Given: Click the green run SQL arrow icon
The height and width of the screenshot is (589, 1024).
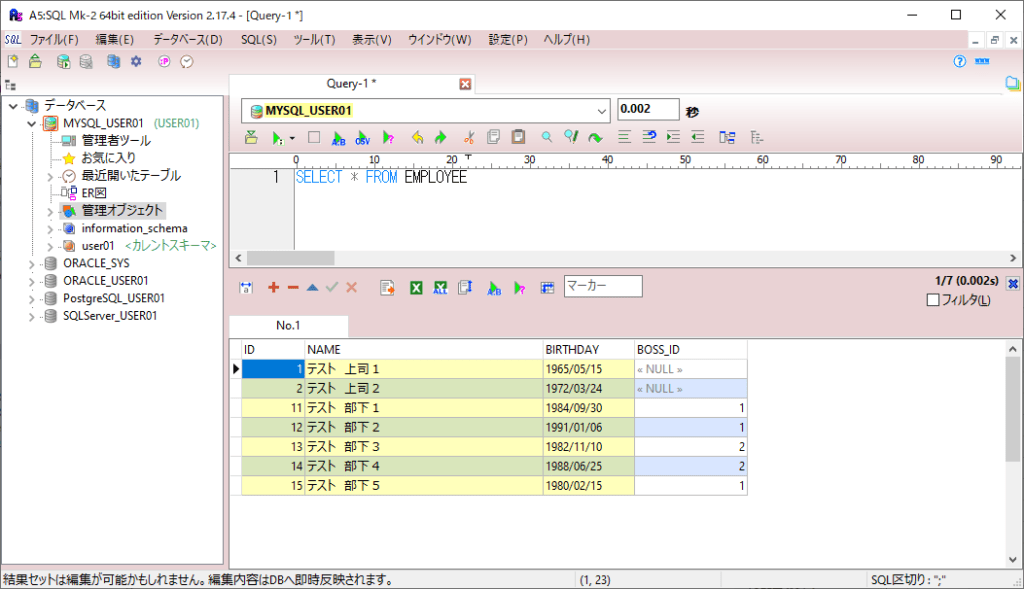Looking at the screenshot, I should click(x=277, y=138).
